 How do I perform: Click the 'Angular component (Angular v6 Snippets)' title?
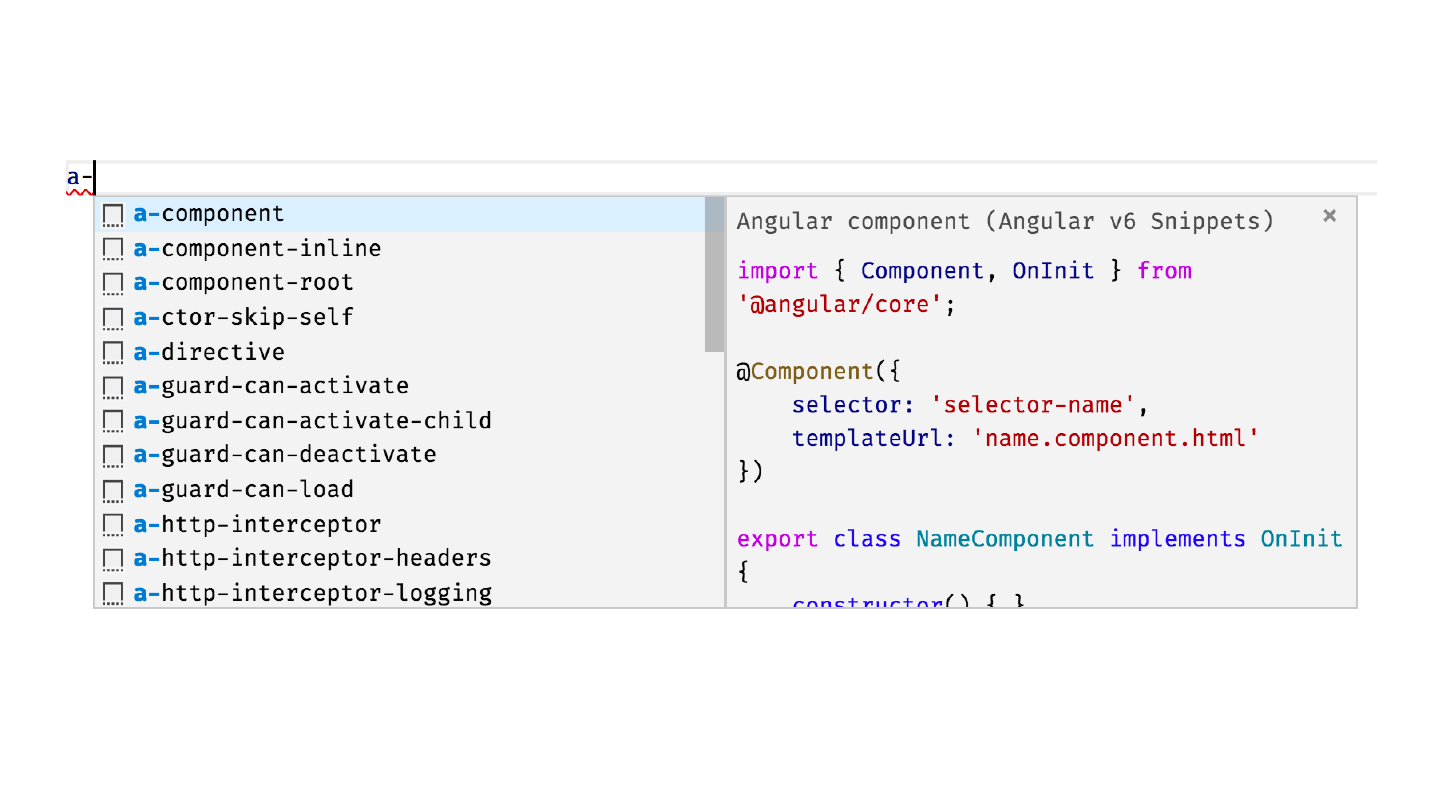1005,221
